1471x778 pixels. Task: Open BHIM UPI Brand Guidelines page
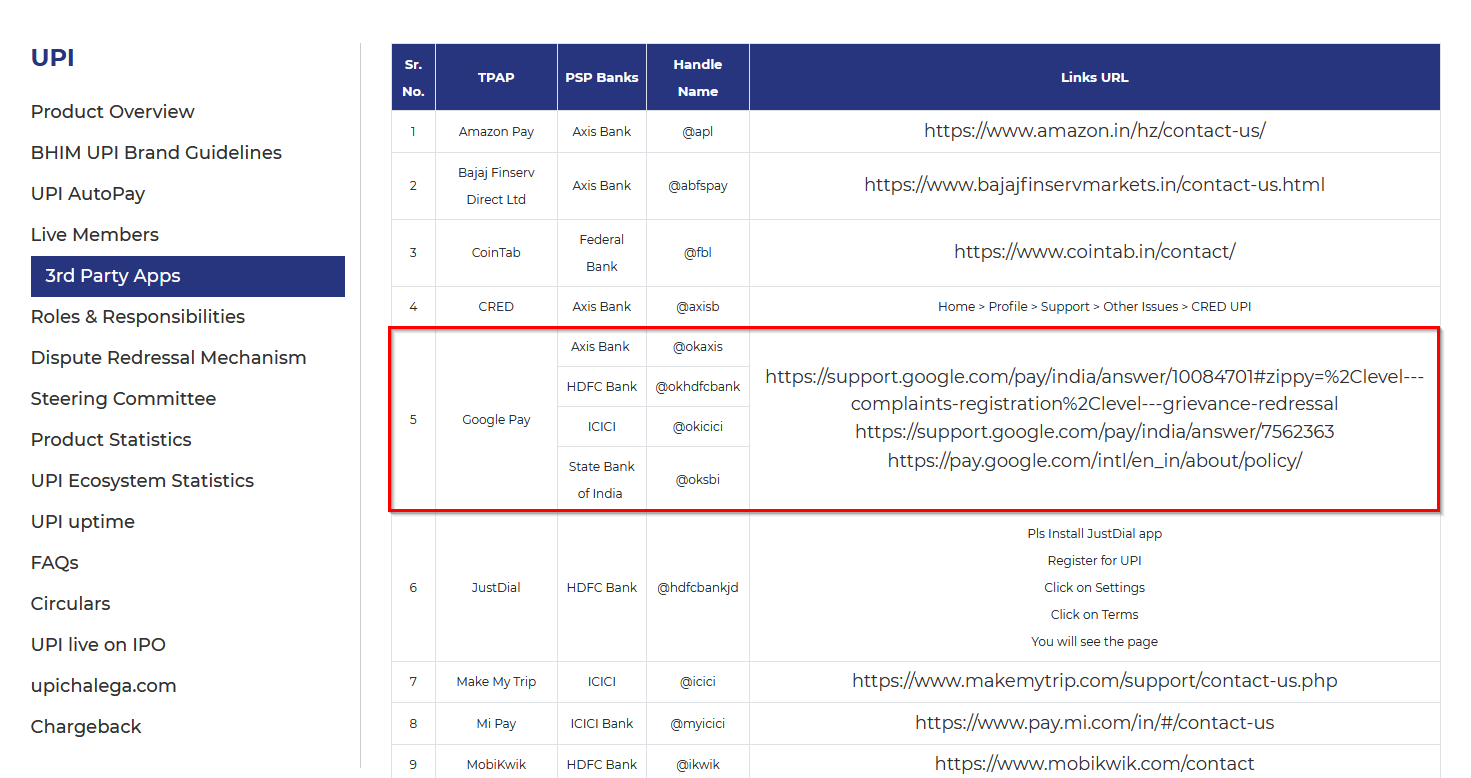(156, 153)
